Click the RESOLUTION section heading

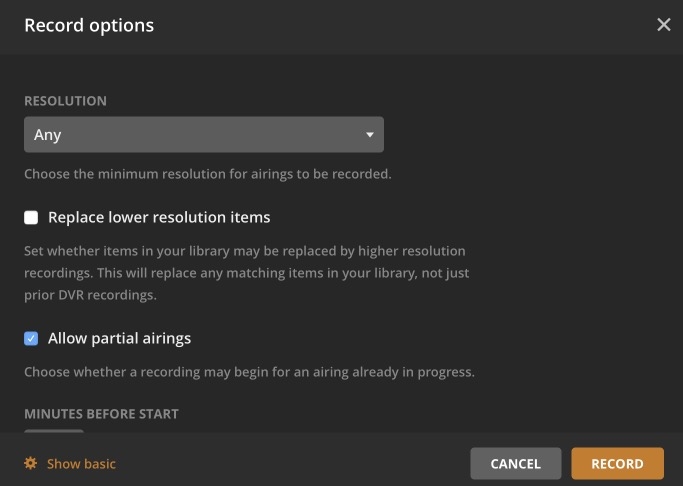(65, 101)
